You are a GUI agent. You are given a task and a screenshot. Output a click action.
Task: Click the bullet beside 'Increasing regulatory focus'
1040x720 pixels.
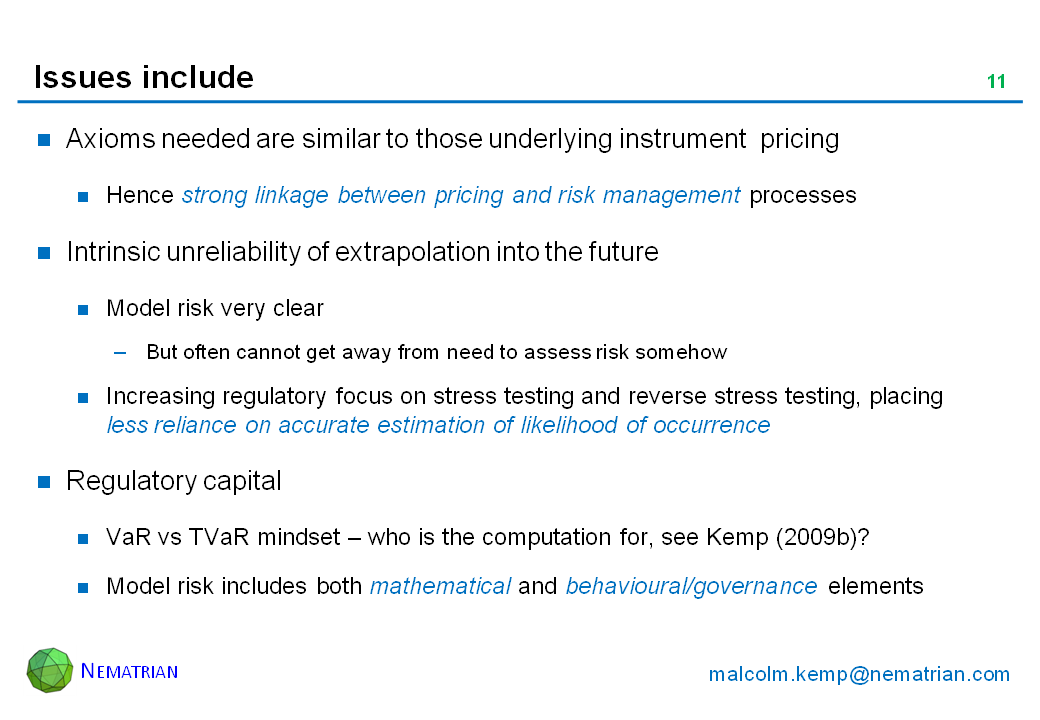pyautogui.click(x=85, y=397)
